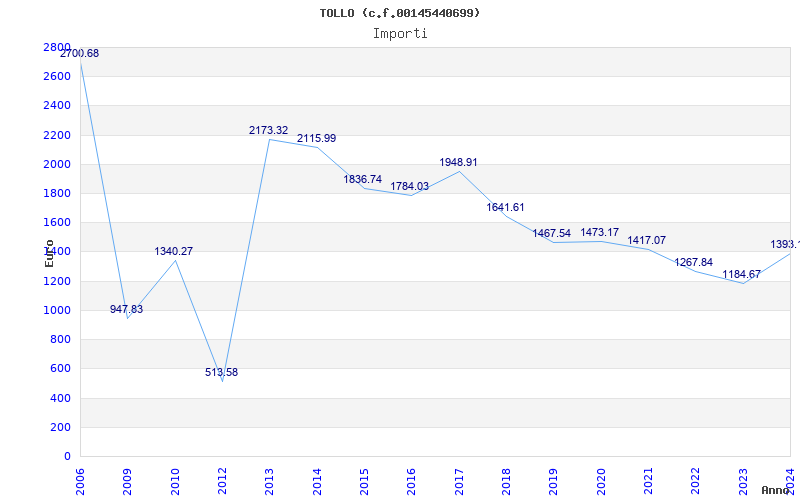
Task: Click the 2021 year tick label
Action: pos(648,482)
